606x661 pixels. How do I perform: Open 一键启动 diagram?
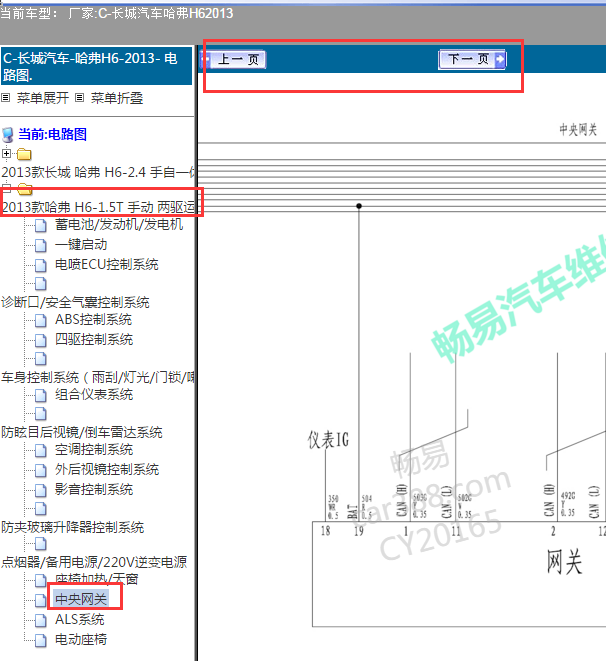[81, 245]
